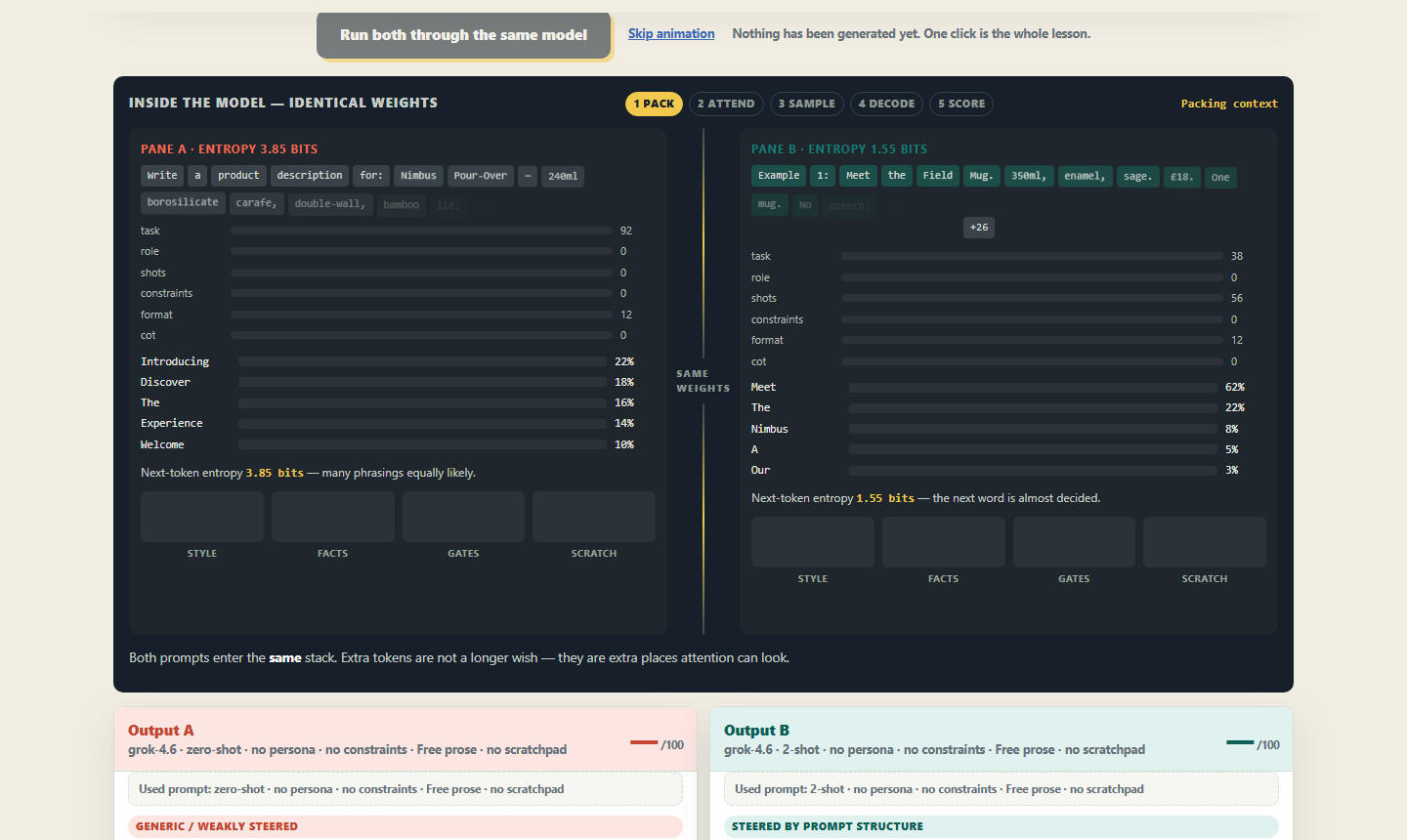The image size is (1407, 840).
Task: Click Pane A format attention bar
Action: (x=421, y=315)
